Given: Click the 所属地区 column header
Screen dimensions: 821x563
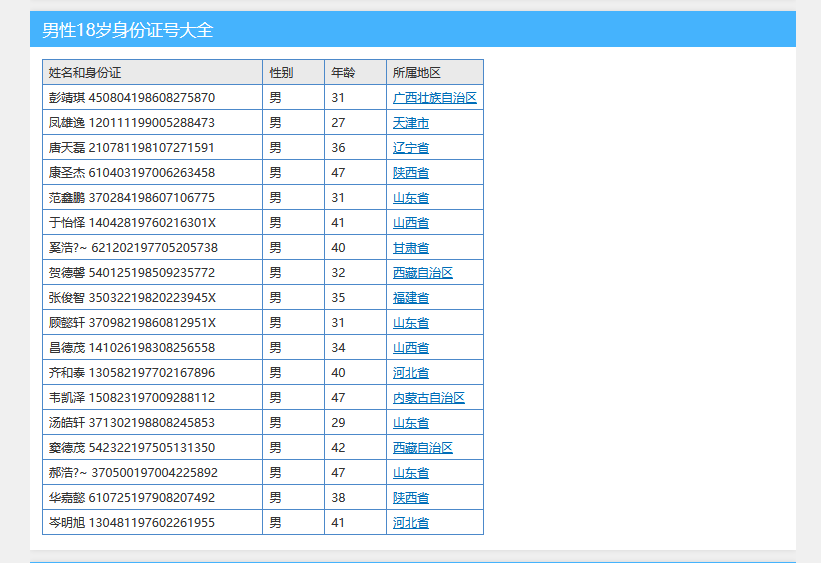Looking at the screenshot, I should point(435,72).
